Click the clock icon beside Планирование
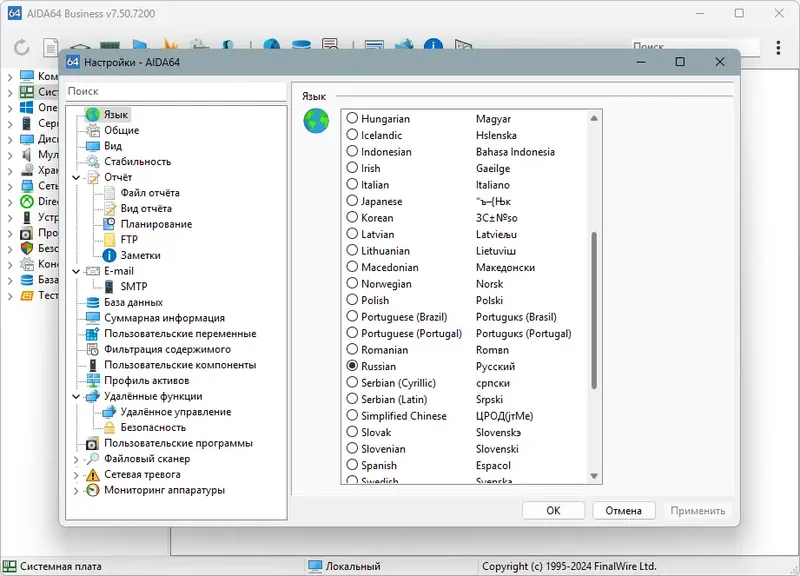 click(x=109, y=224)
